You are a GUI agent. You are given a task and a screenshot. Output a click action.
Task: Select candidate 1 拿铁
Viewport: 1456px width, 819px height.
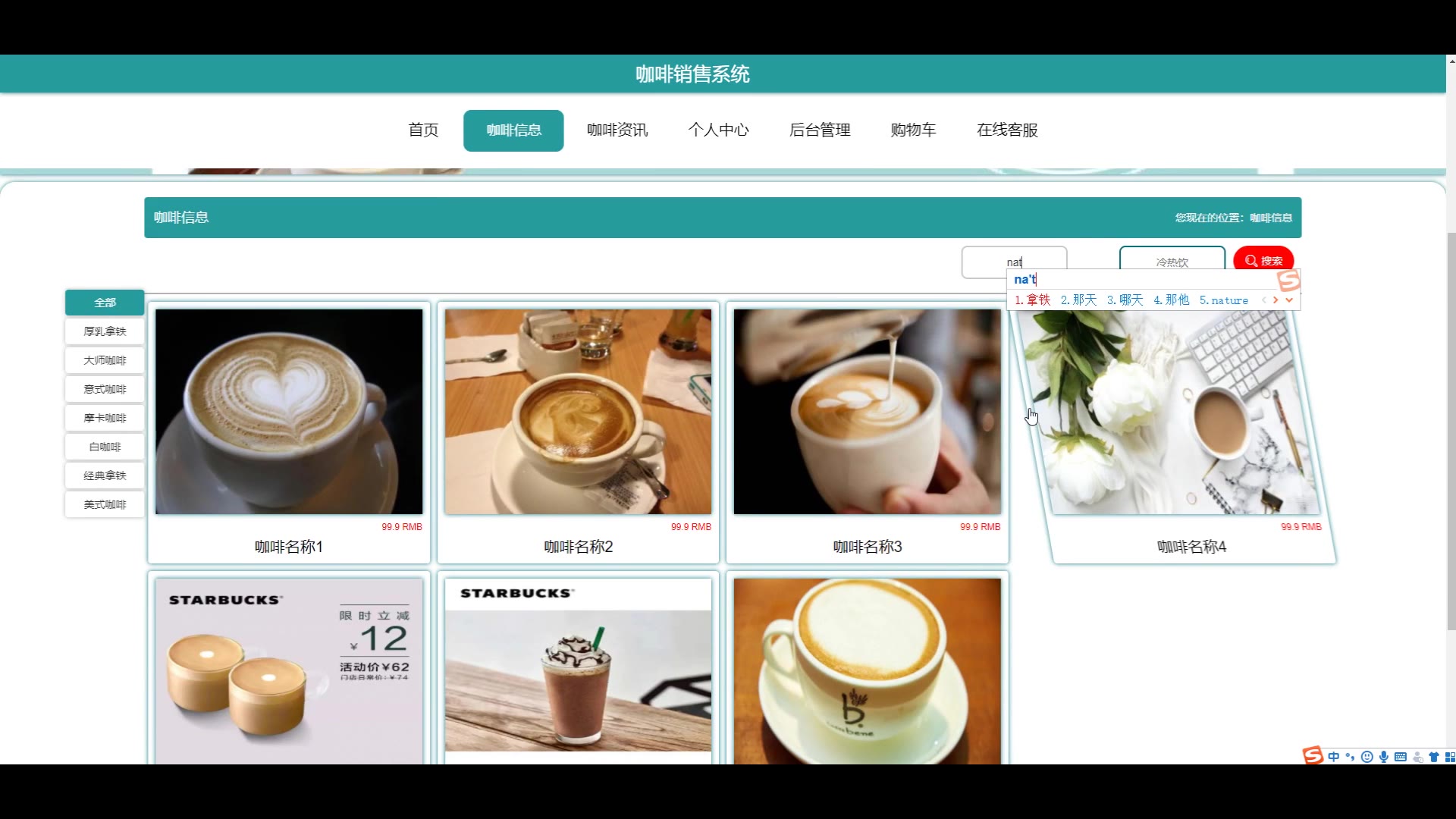tap(1033, 300)
